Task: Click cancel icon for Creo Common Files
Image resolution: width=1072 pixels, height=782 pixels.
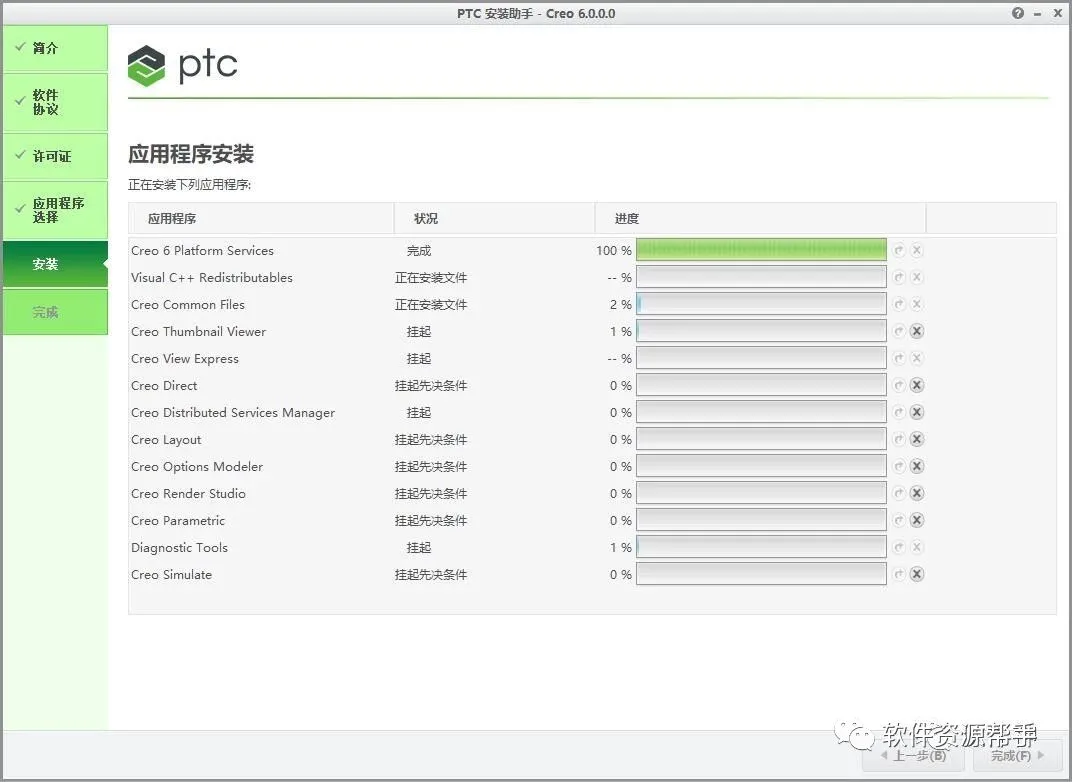Action: coord(917,304)
